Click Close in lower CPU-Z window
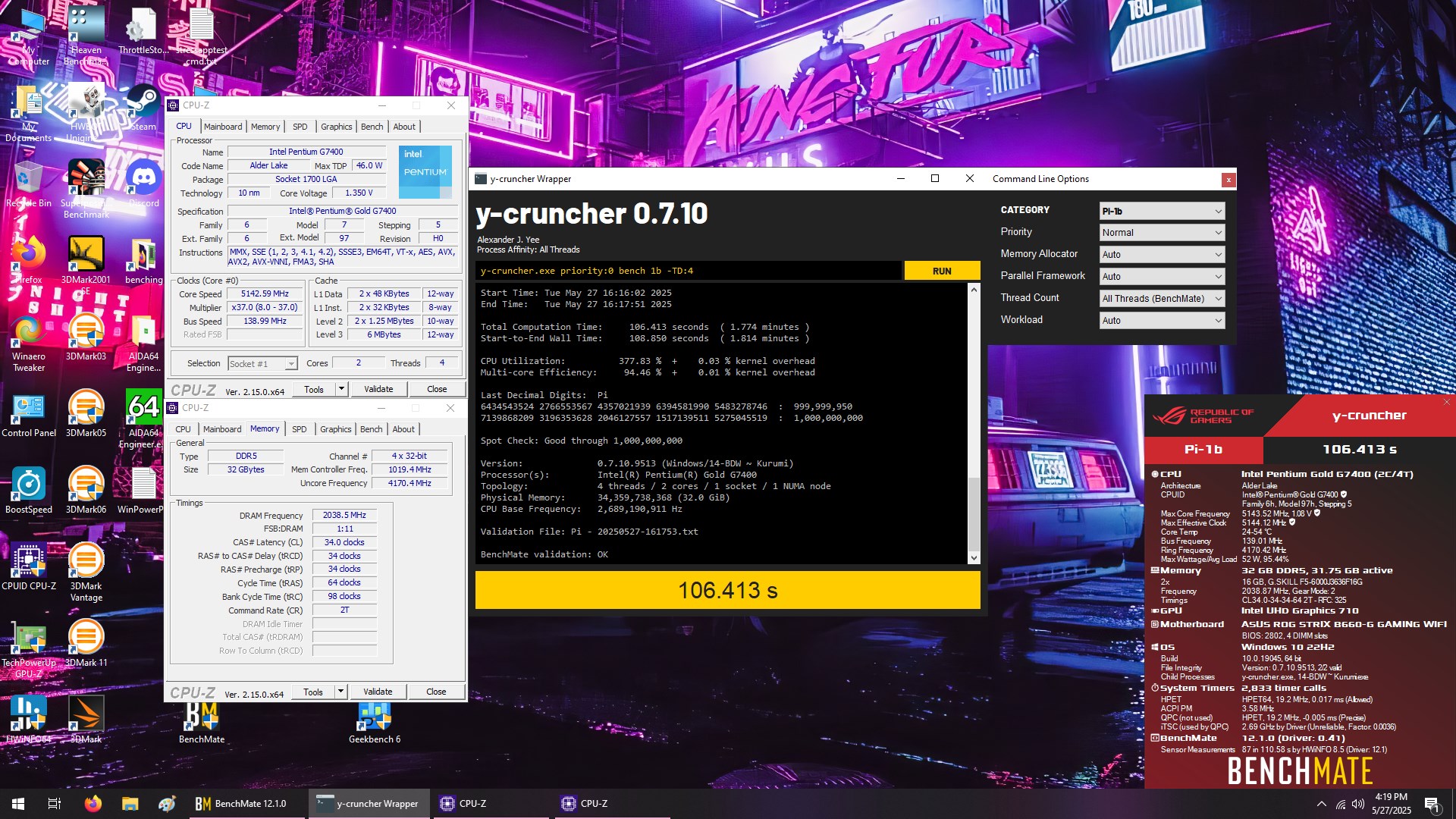The height and width of the screenshot is (819, 1456). (436, 692)
